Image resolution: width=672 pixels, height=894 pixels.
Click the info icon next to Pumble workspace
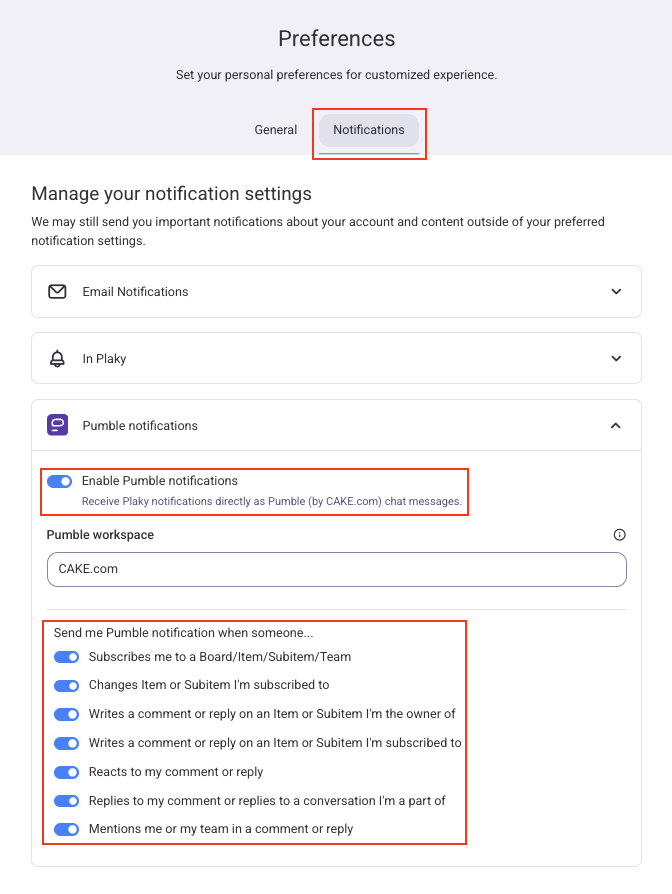pyautogui.click(x=619, y=535)
